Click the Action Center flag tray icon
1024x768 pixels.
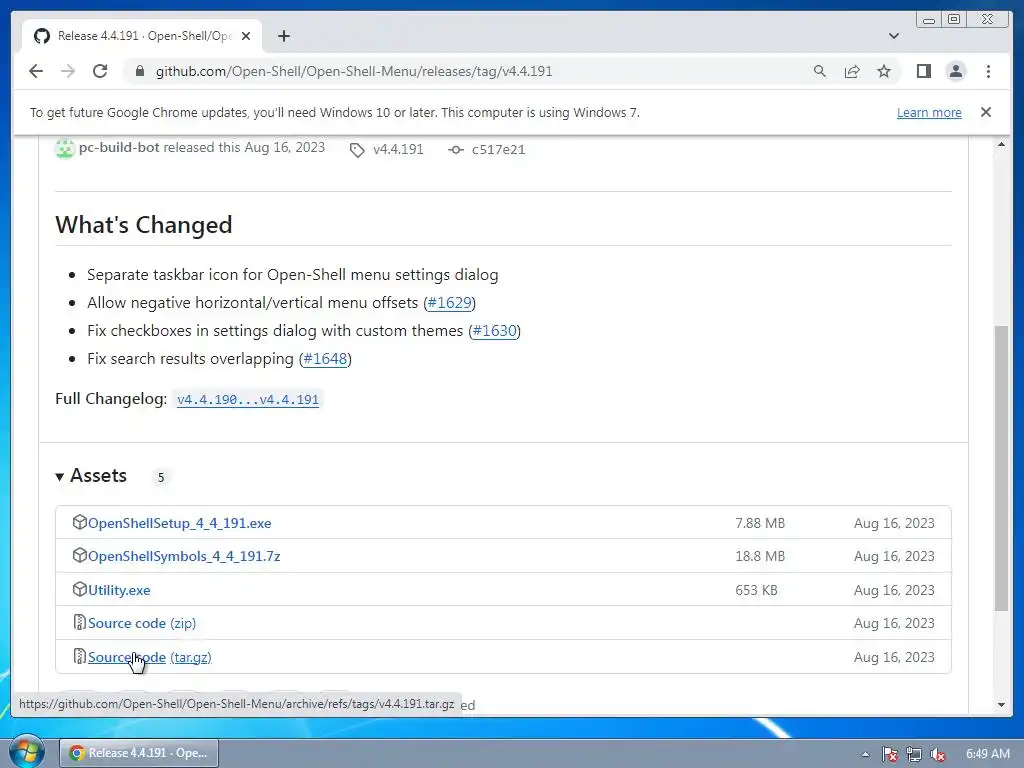pyautogui.click(x=889, y=754)
